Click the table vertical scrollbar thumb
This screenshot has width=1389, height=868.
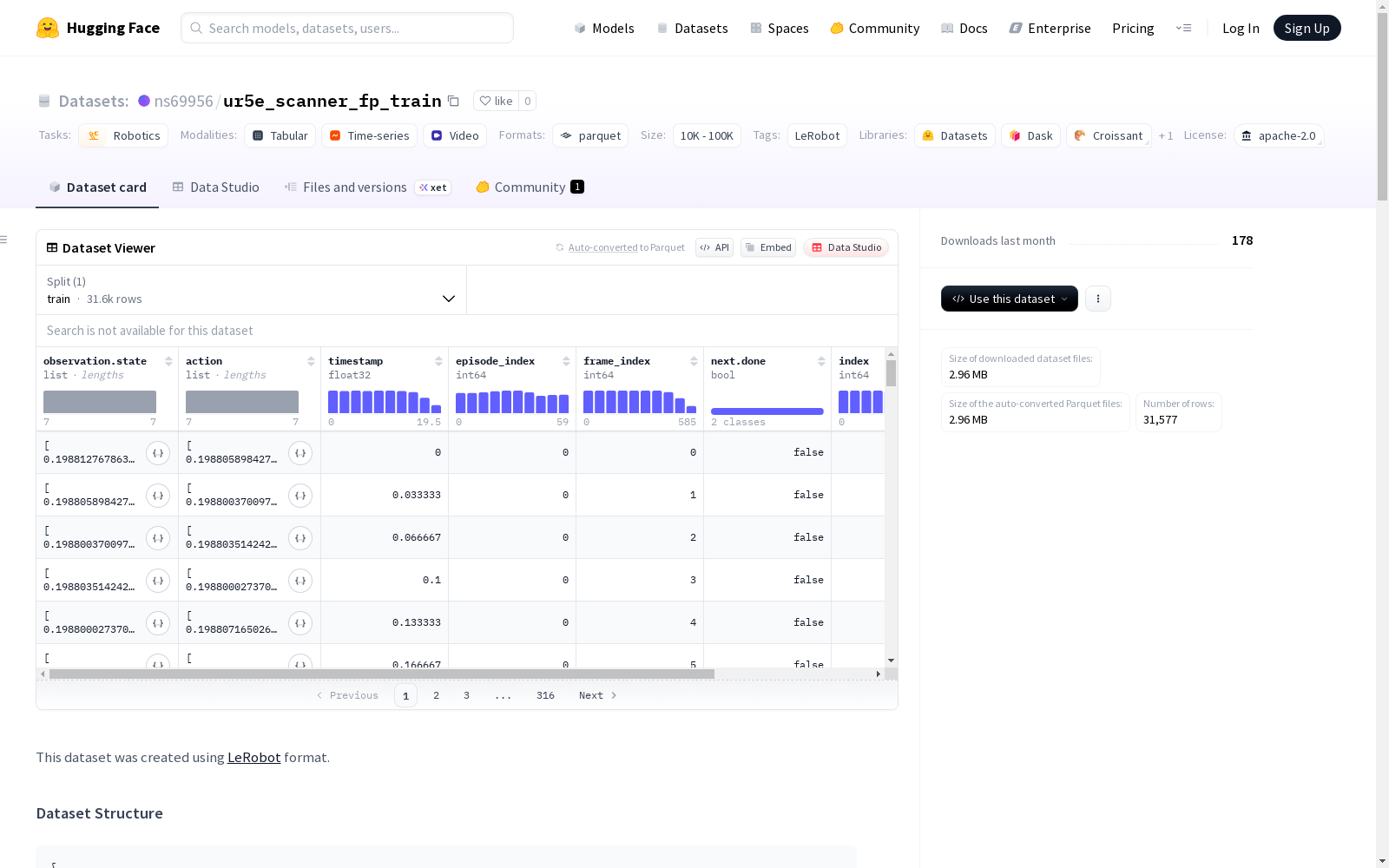(x=891, y=373)
